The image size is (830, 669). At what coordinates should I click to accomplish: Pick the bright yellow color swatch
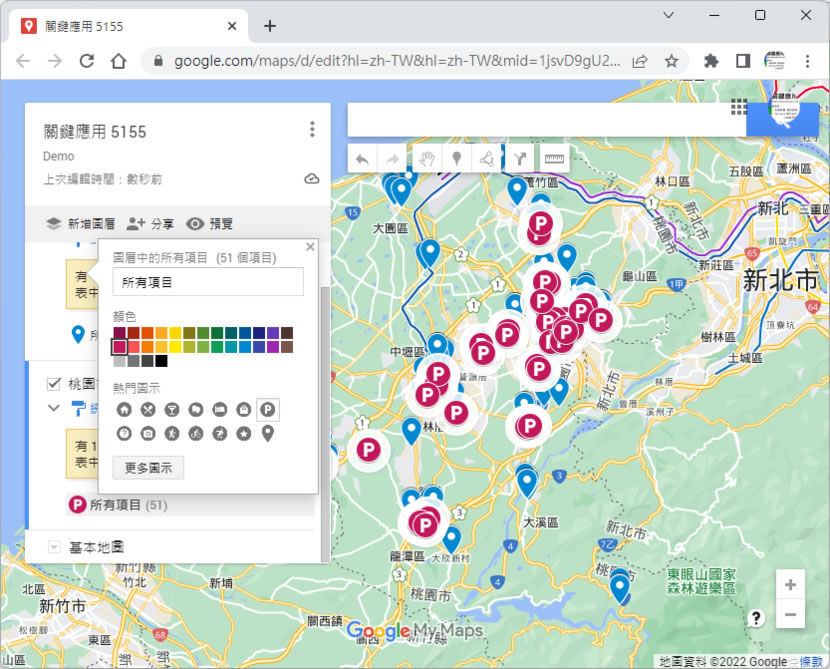pos(175,347)
